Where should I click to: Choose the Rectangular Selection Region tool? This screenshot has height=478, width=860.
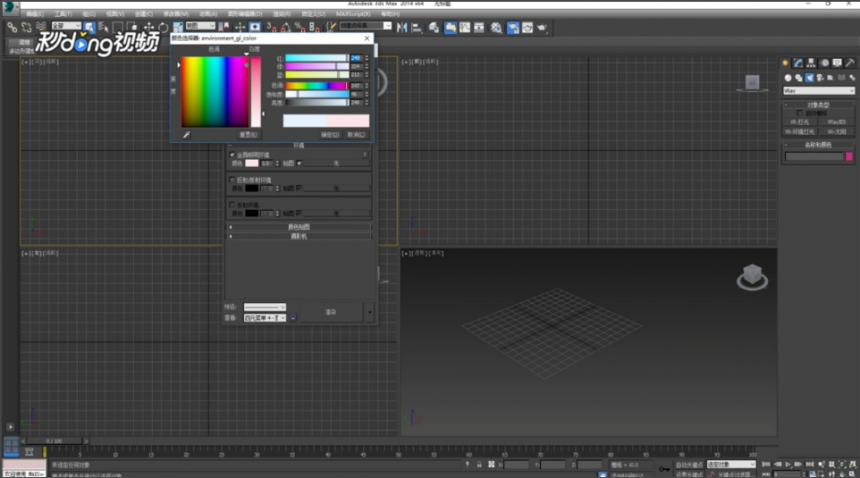[x=117, y=27]
